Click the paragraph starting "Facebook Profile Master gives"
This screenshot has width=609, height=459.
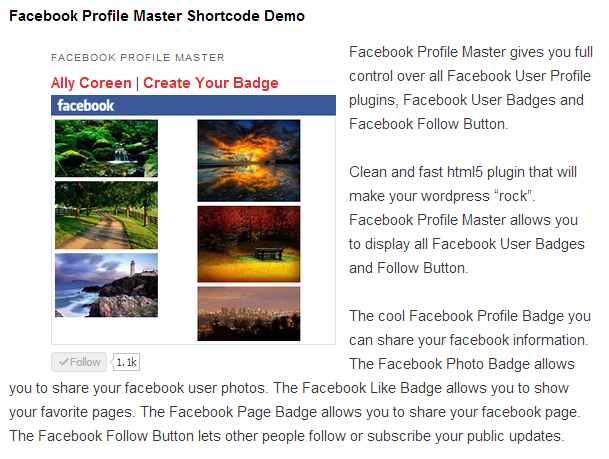pyautogui.click(x=470, y=88)
